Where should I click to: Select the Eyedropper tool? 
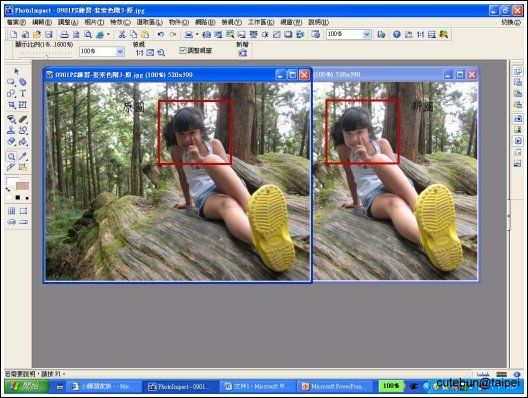[23, 156]
